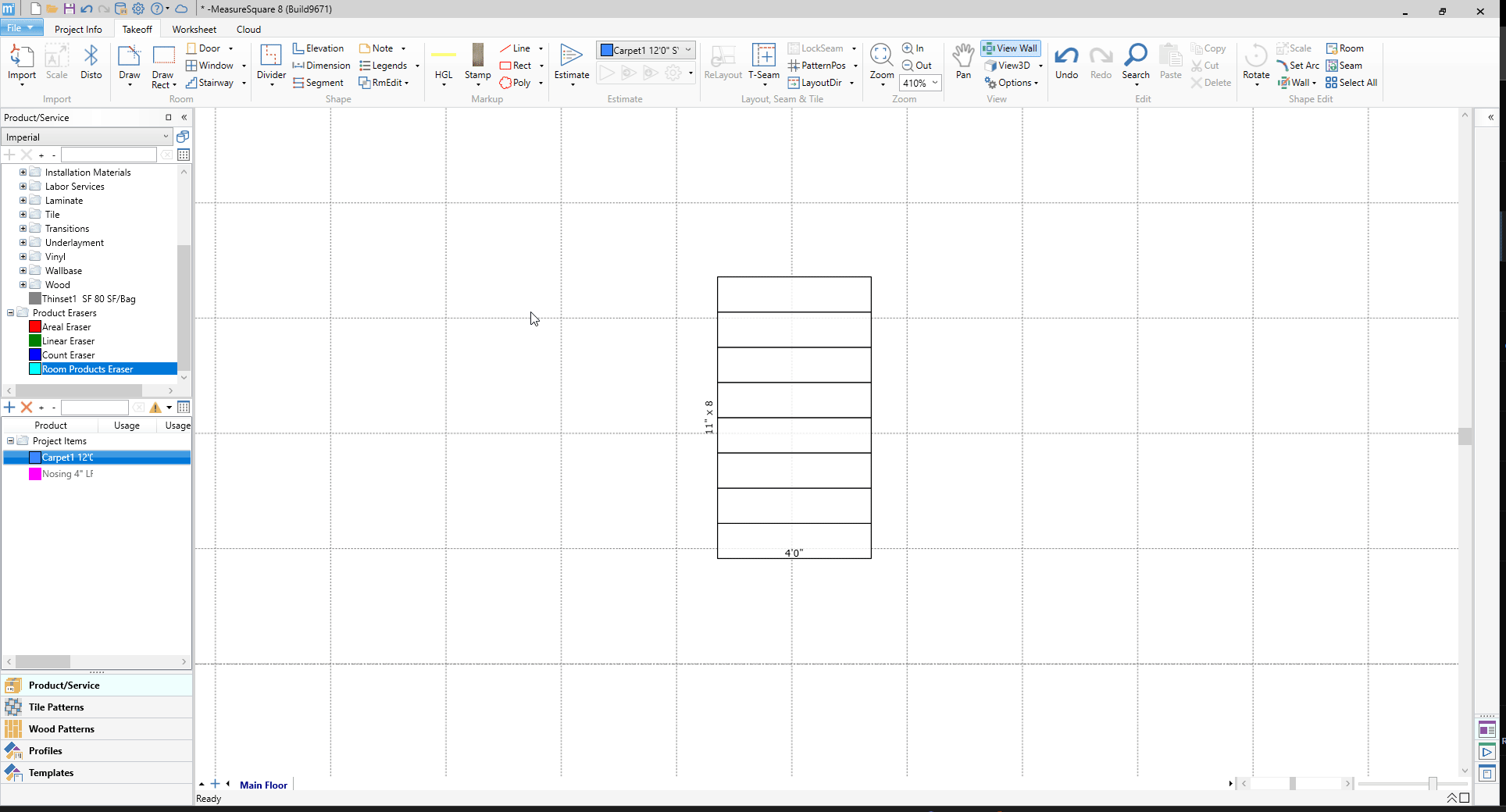The width and height of the screenshot is (1506, 812).
Task: Select the Main Floor page tab
Action: tap(263, 785)
